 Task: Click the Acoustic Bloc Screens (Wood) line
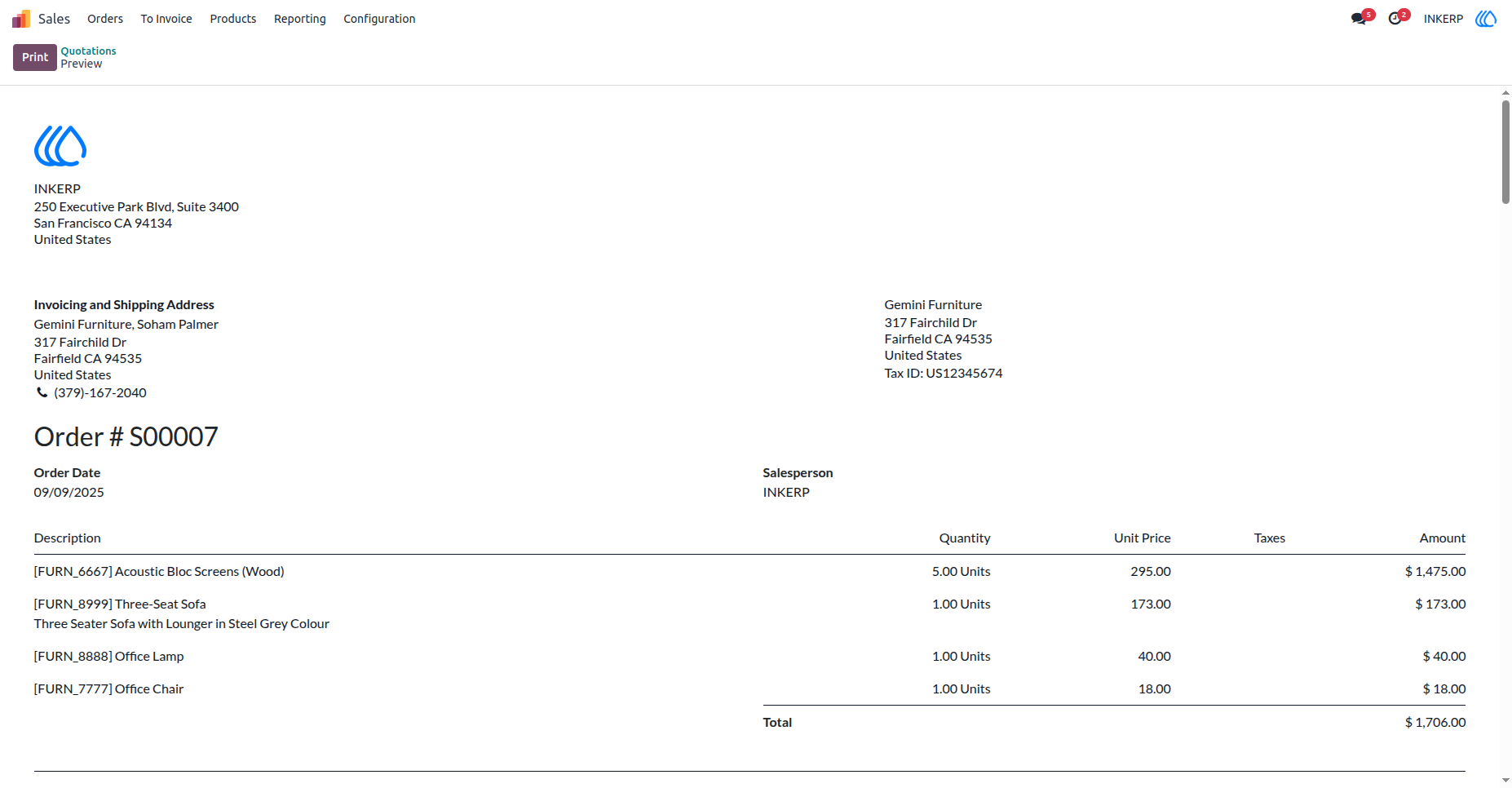(159, 572)
